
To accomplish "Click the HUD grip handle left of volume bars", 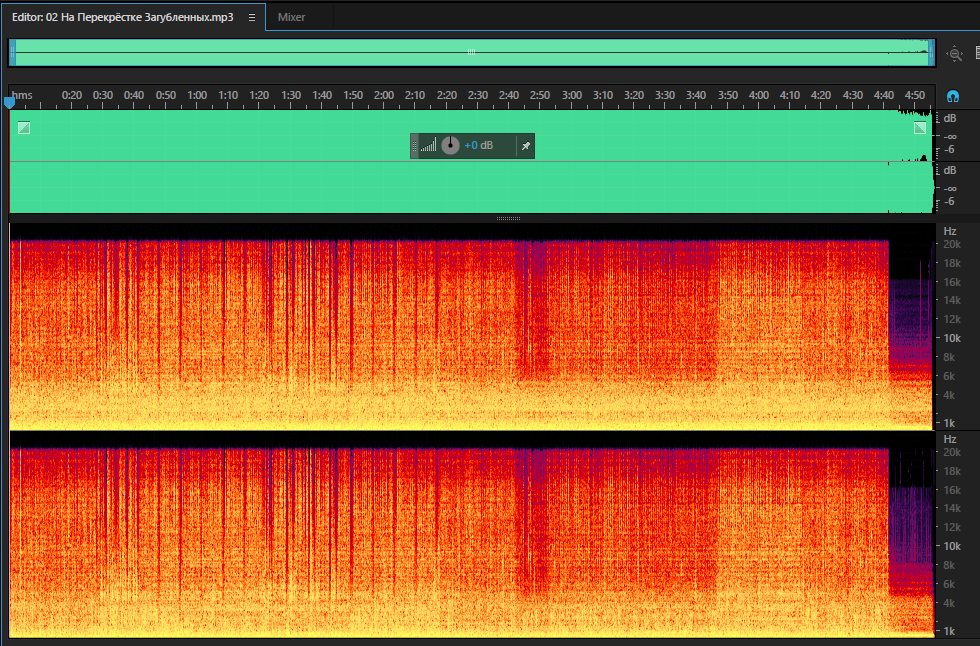I will click(x=414, y=146).
